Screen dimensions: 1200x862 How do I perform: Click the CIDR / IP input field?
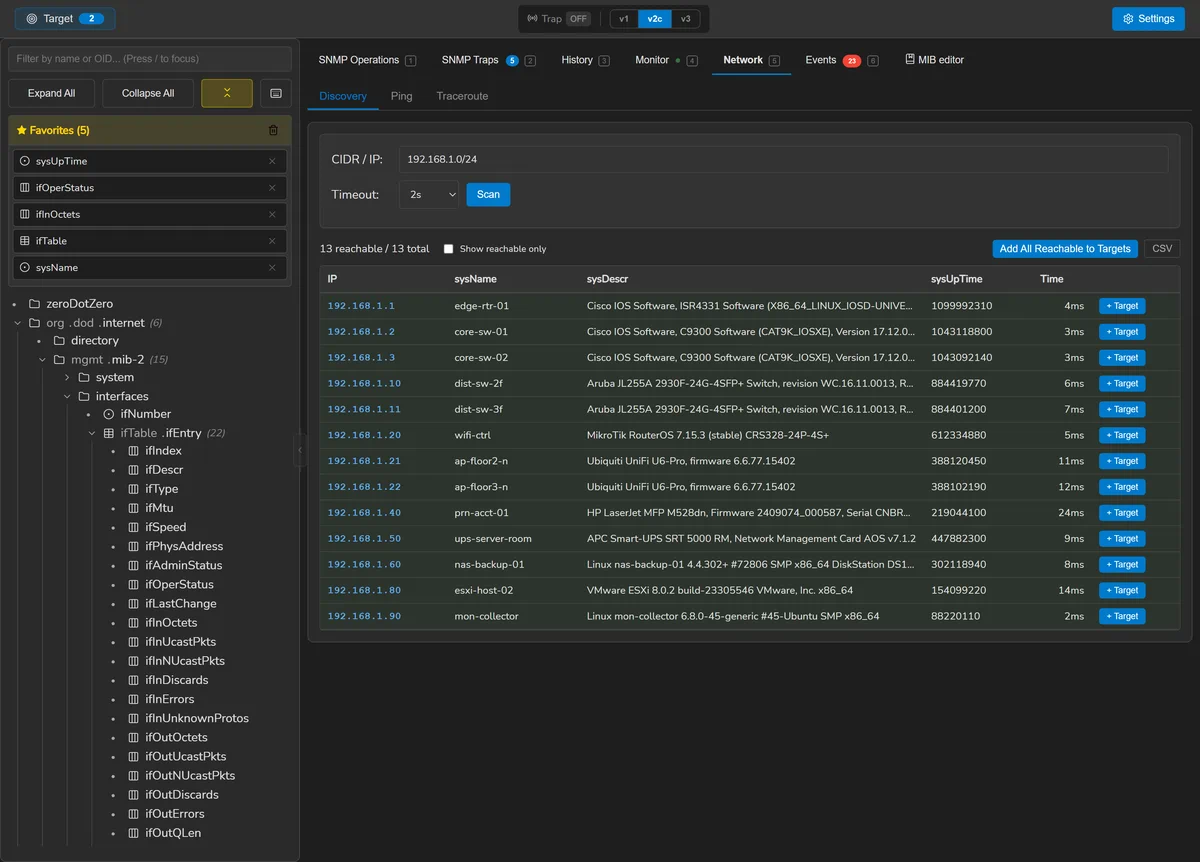click(783, 160)
